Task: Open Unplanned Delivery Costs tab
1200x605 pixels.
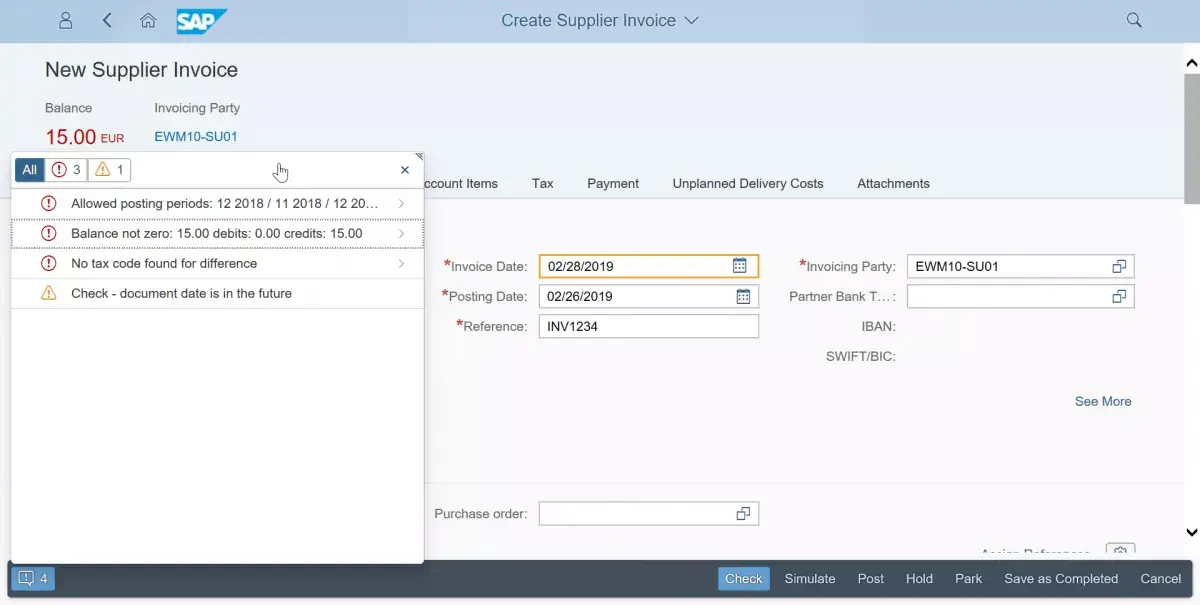Action: (748, 183)
